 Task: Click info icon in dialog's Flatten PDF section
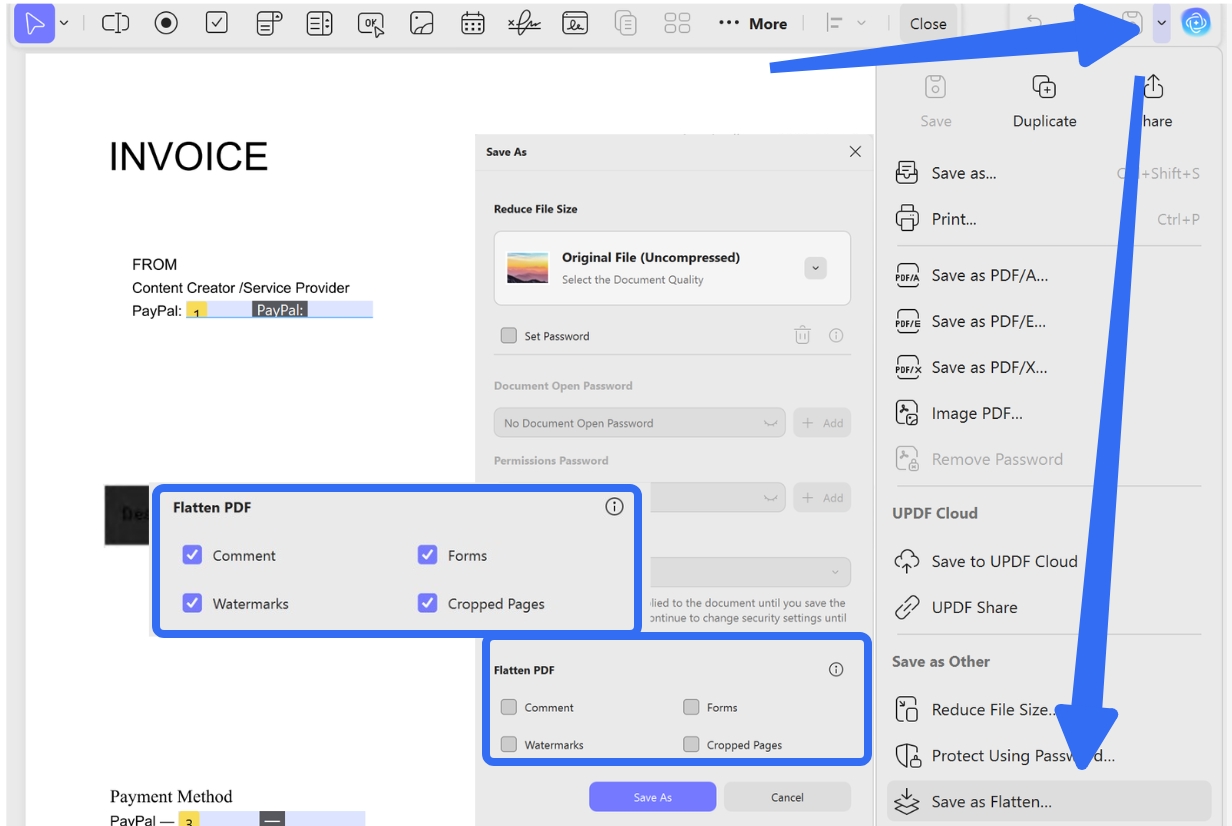coord(836,670)
